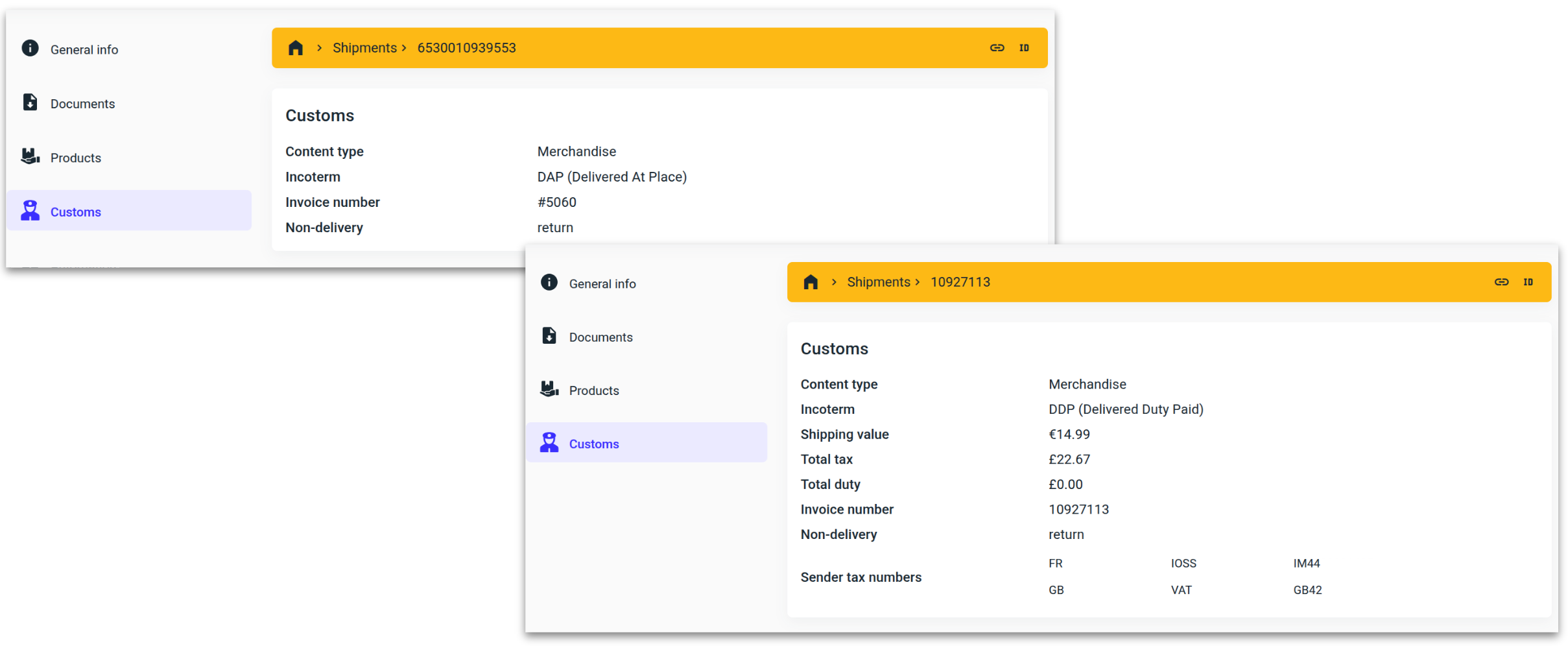The width and height of the screenshot is (1568, 646).
Task: Go to Shipments breadcrumb before 10927113
Action: point(878,282)
